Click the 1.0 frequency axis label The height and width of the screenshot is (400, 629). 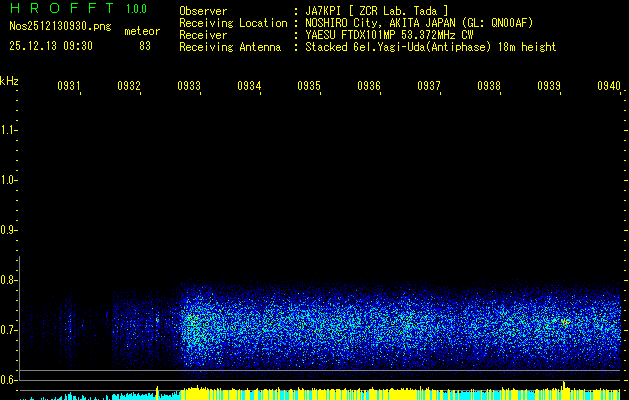click(9, 180)
